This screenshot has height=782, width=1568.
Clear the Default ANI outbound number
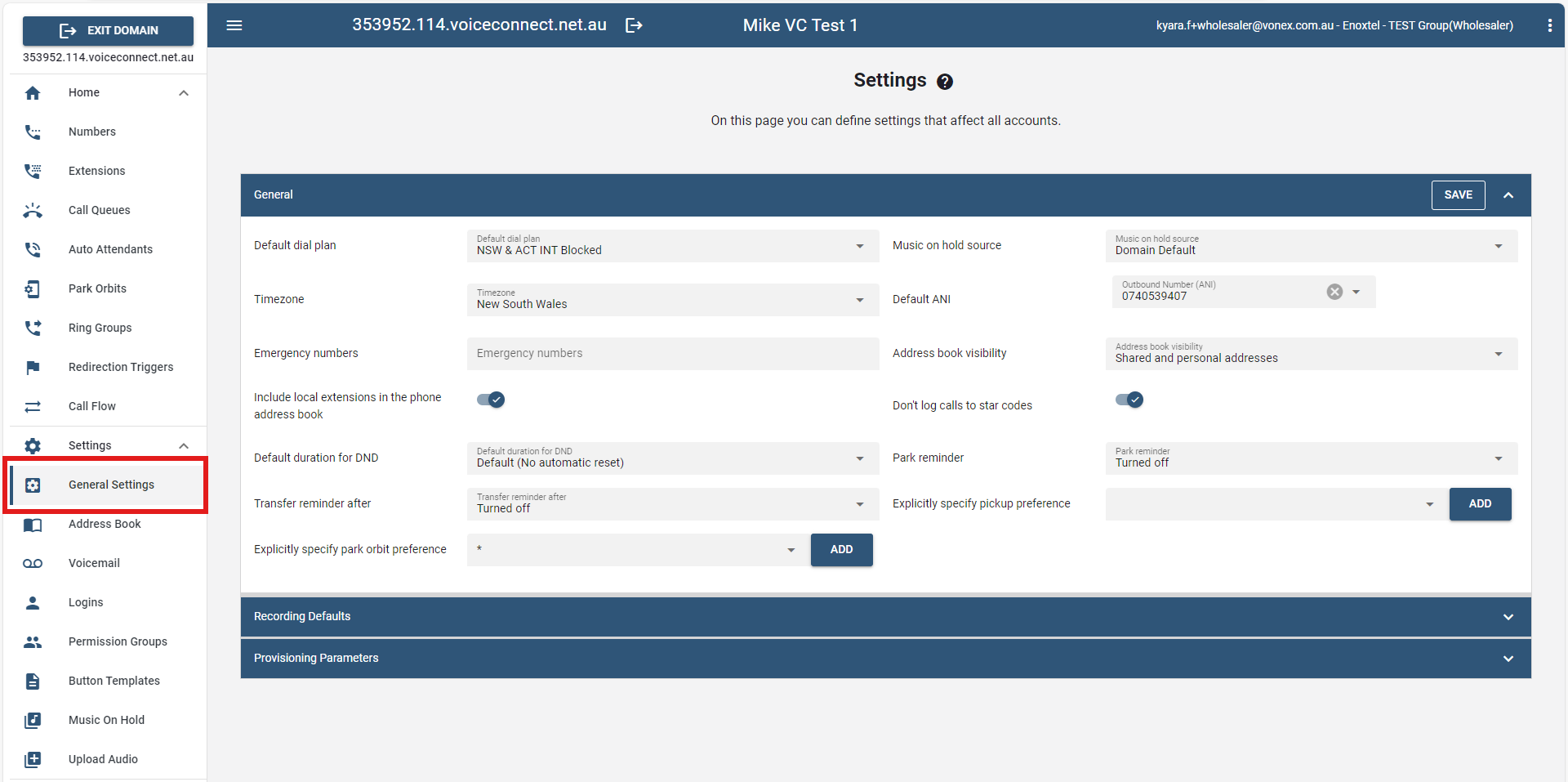(x=1334, y=292)
